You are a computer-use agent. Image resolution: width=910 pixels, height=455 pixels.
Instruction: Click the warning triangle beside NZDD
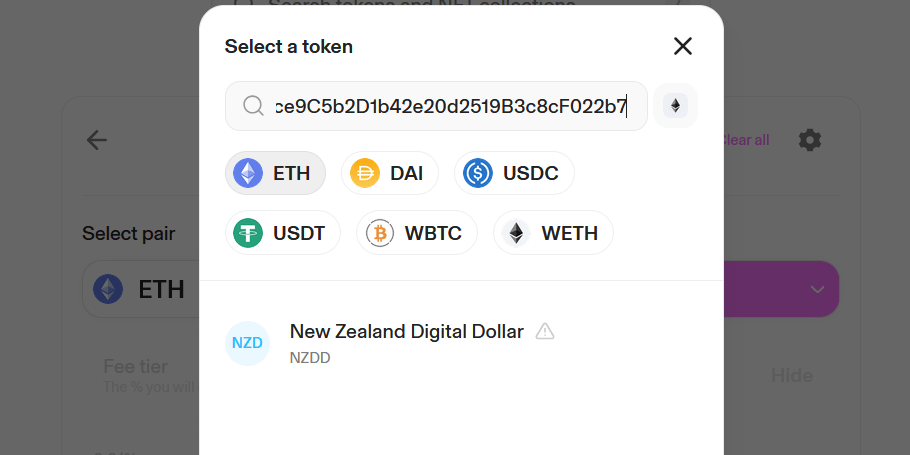[x=545, y=331]
